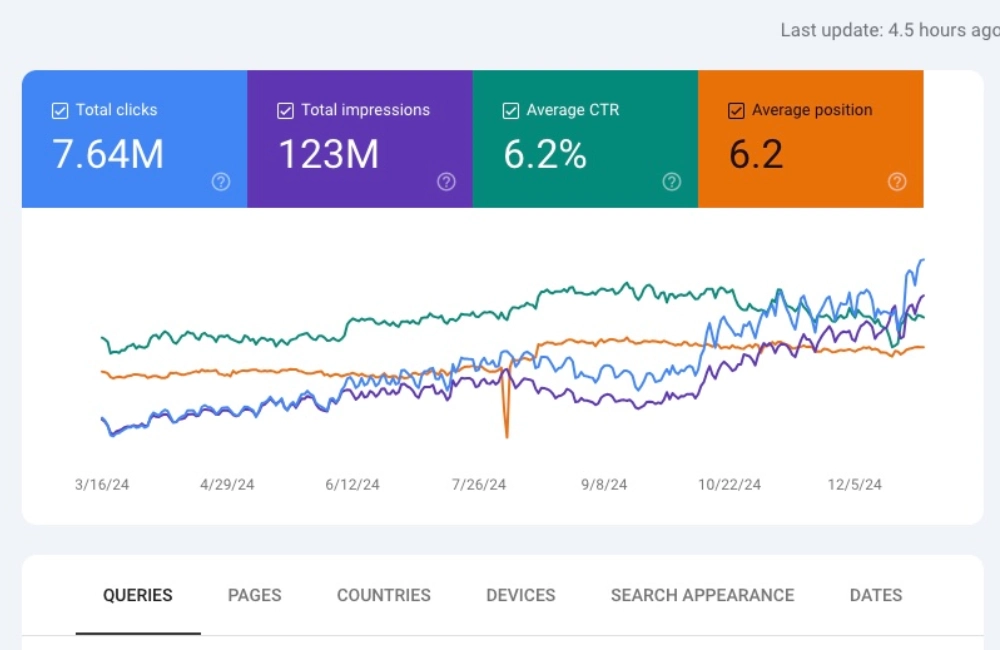
Task: Open the SEARCH APPEARANCE tab
Action: pos(702,595)
